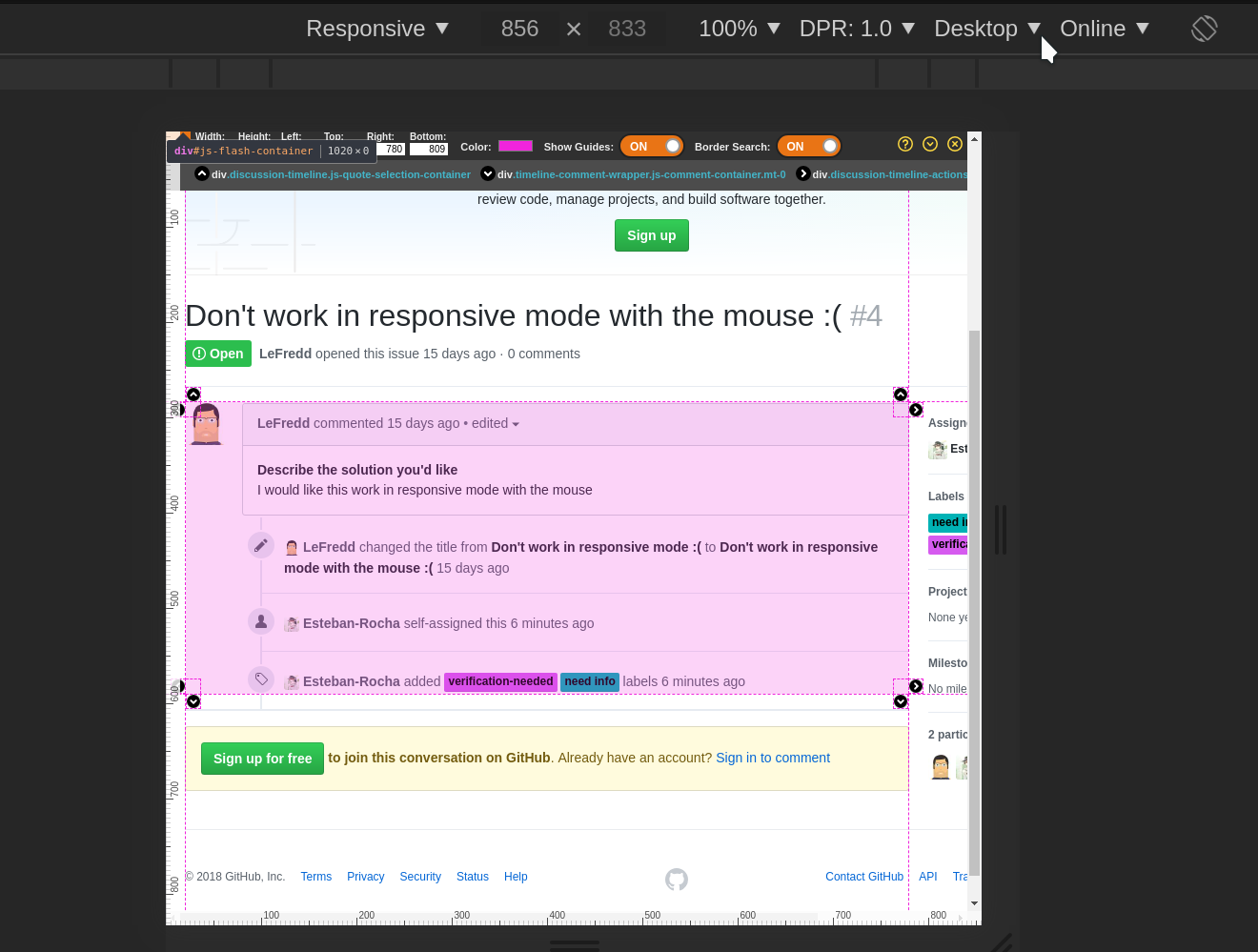1258x952 pixels.
Task: Click the green Open issue badge
Action: (218, 354)
